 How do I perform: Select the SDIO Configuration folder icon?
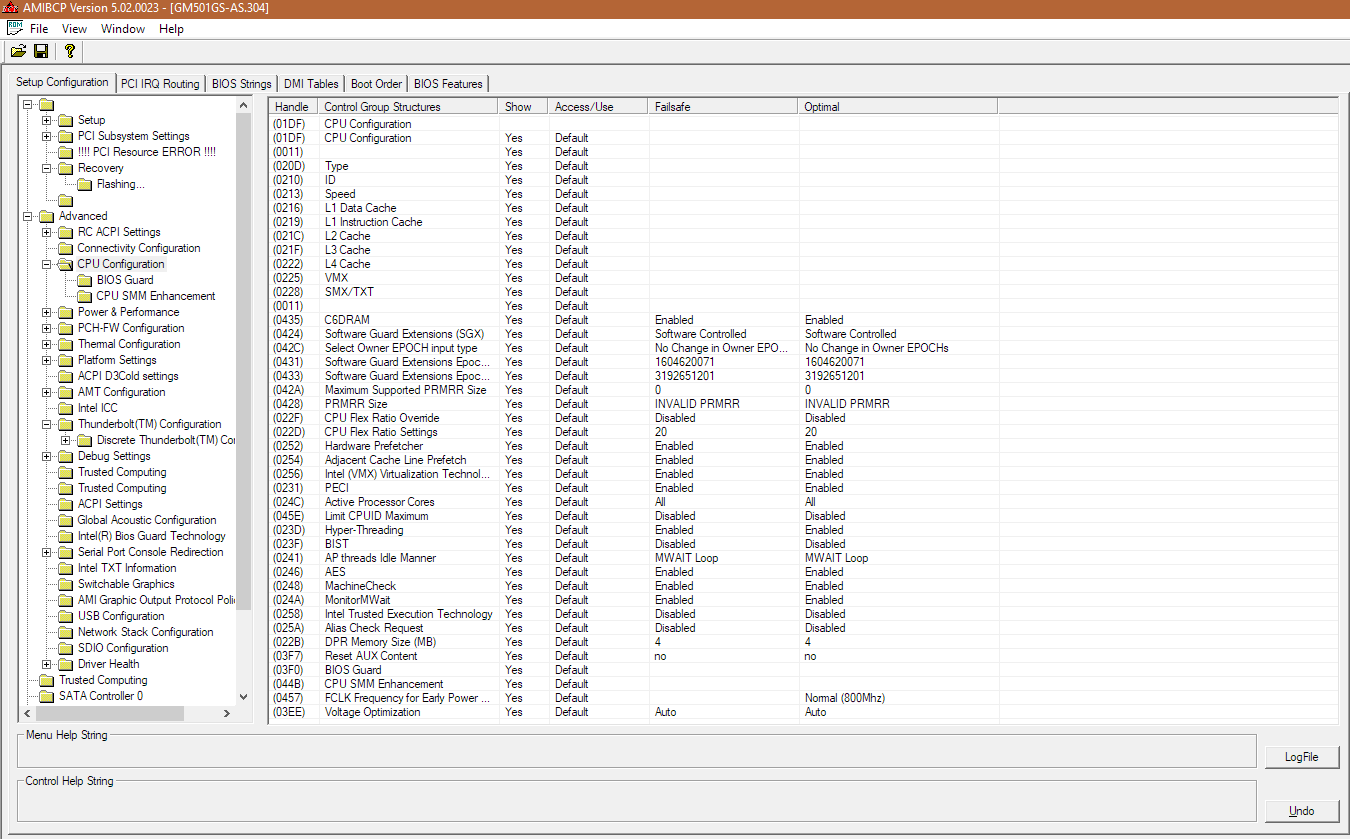(x=65, y=648)
